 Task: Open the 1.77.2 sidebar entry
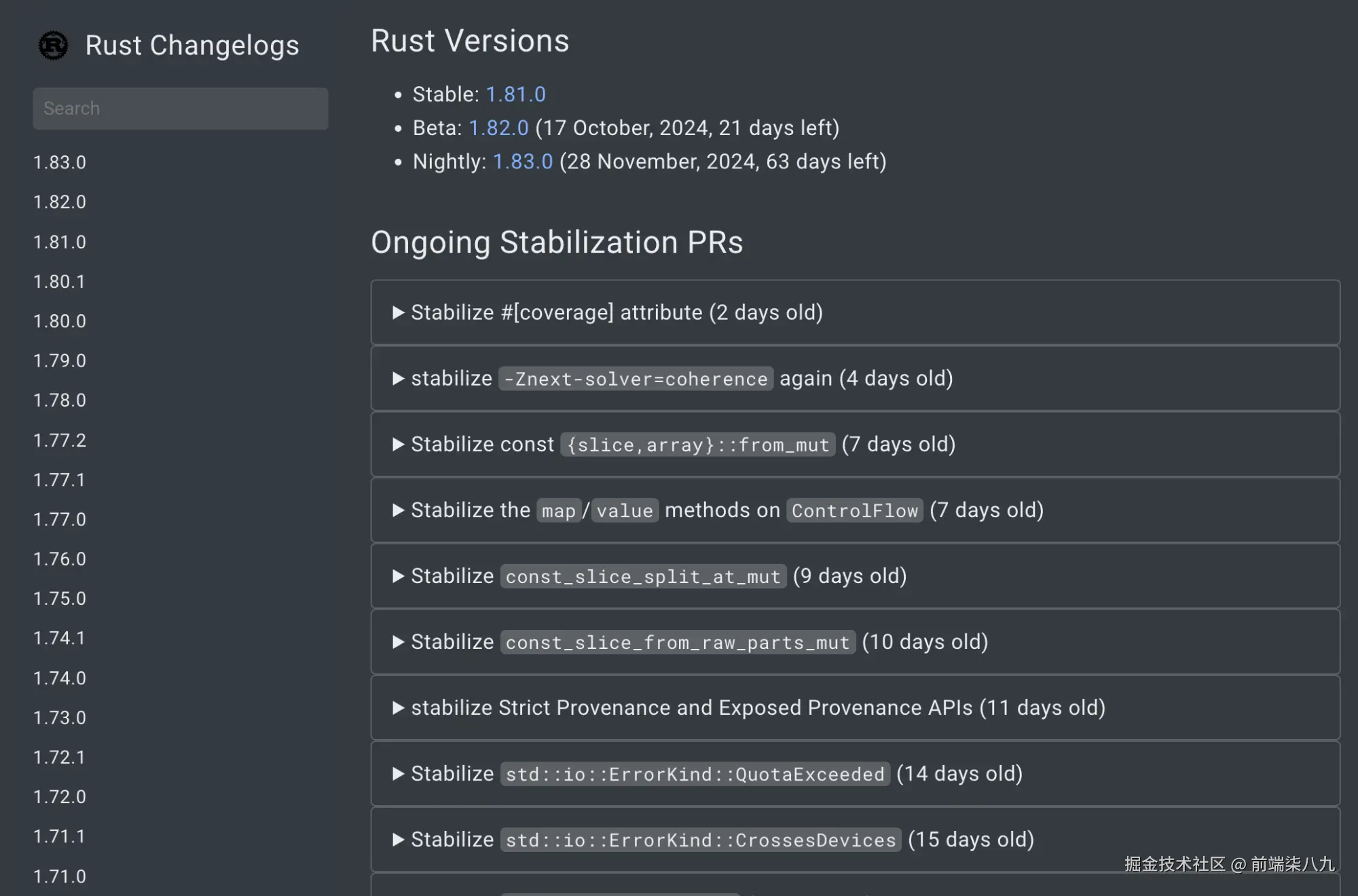click(60, 441)
